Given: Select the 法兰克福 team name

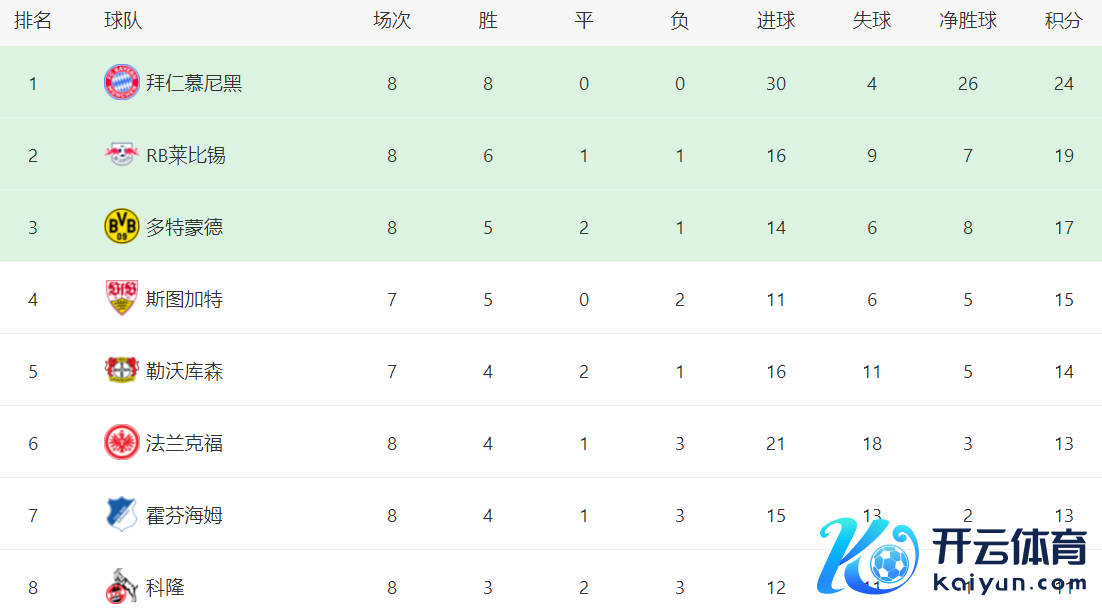Looking at the screenshot, I should pos(185,443).
